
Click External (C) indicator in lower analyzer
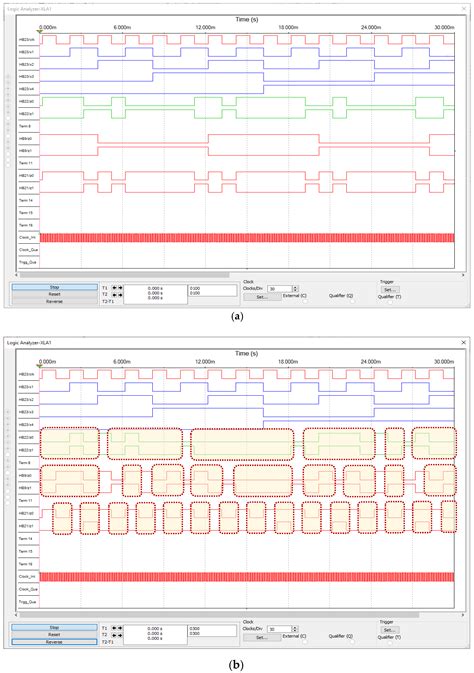(x=305, y=642)
